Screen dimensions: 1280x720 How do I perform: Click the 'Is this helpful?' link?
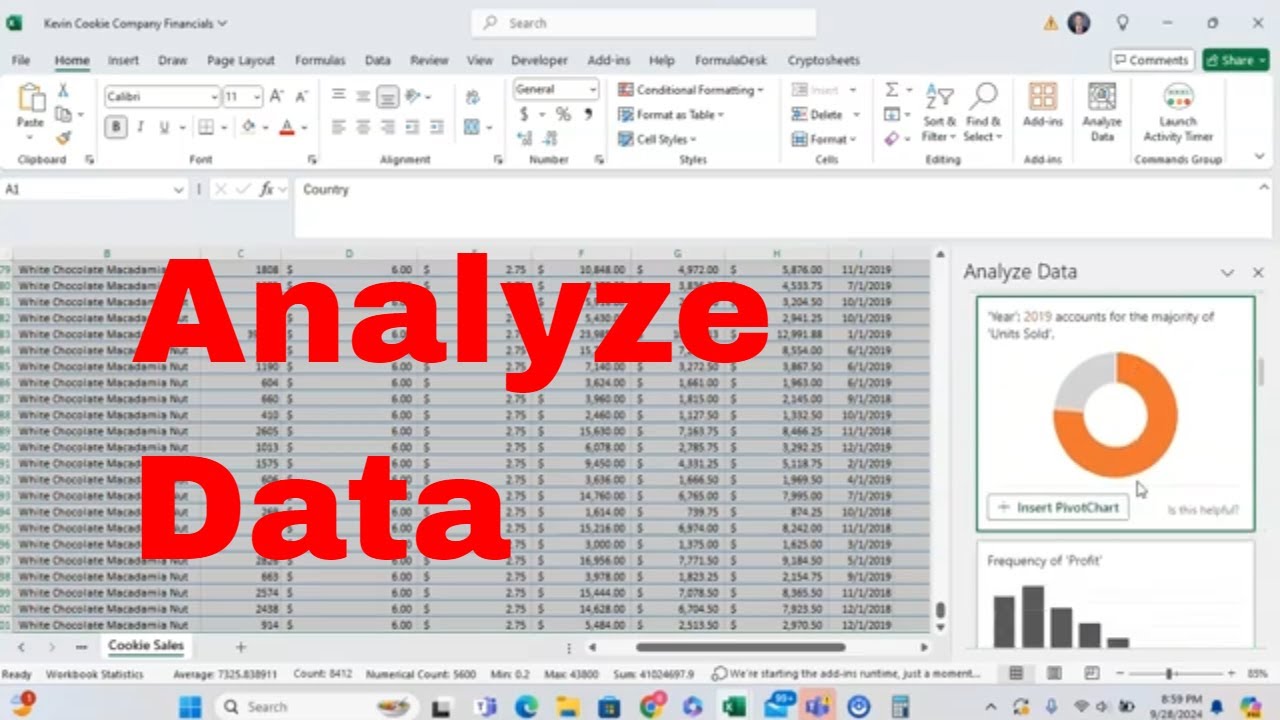[x=1203, y=510]
